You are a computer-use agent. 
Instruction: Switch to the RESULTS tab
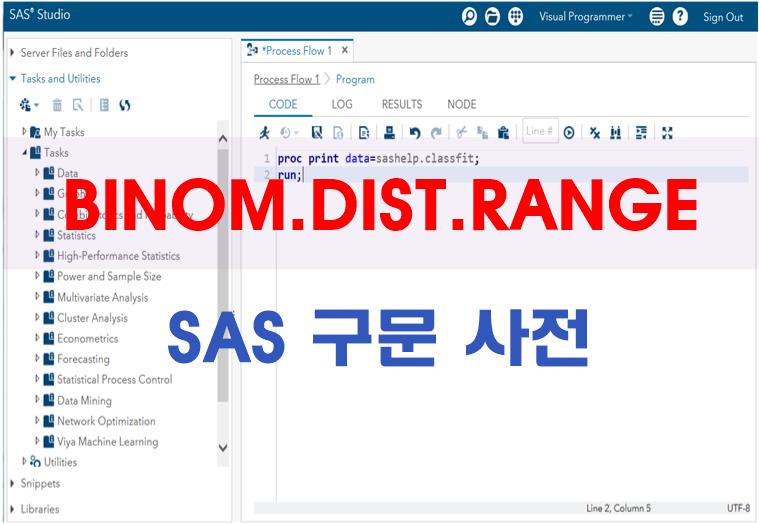[402, 104]
